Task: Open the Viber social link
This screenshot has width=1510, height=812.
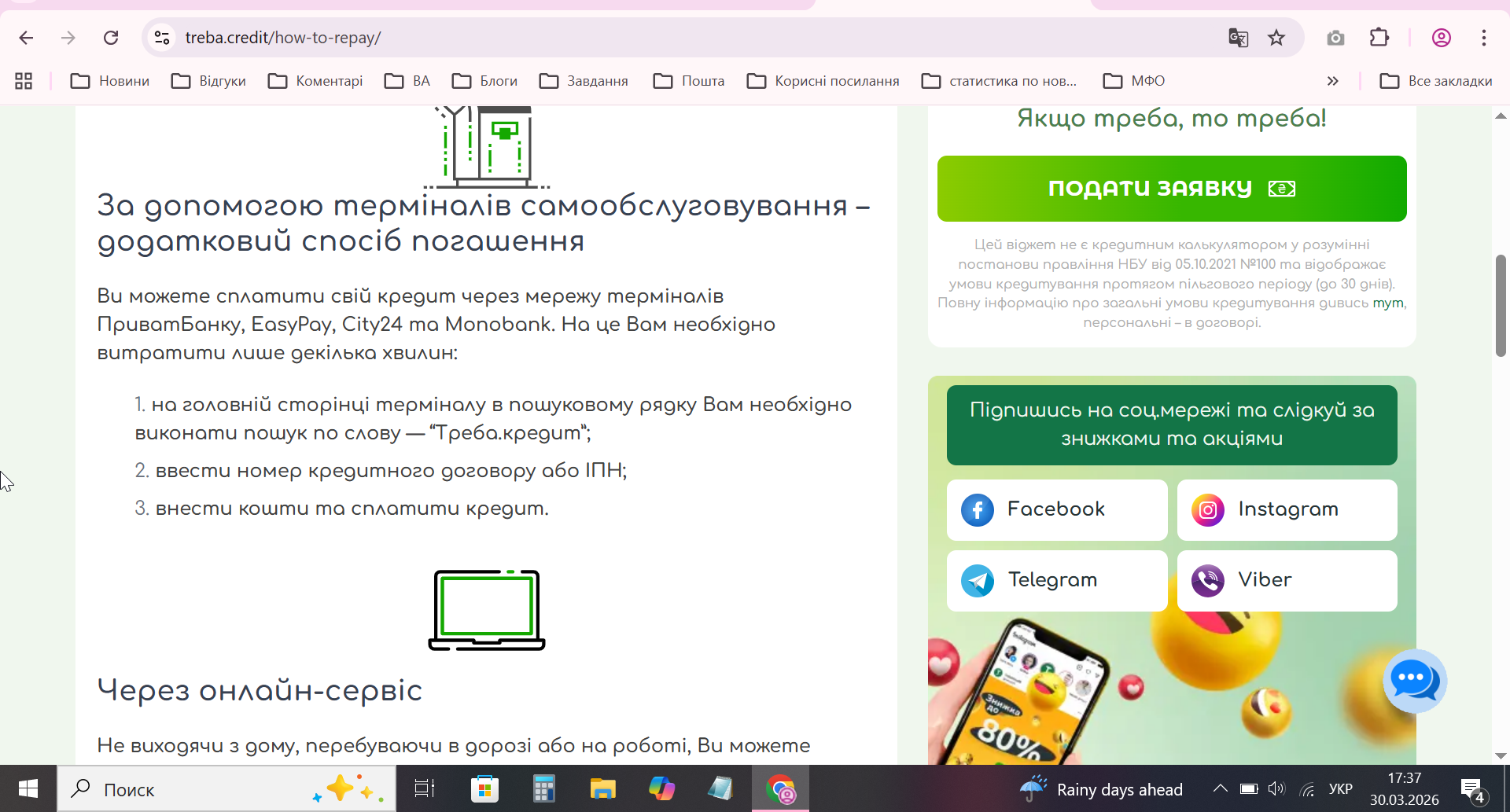Action: coord(1287,581)
